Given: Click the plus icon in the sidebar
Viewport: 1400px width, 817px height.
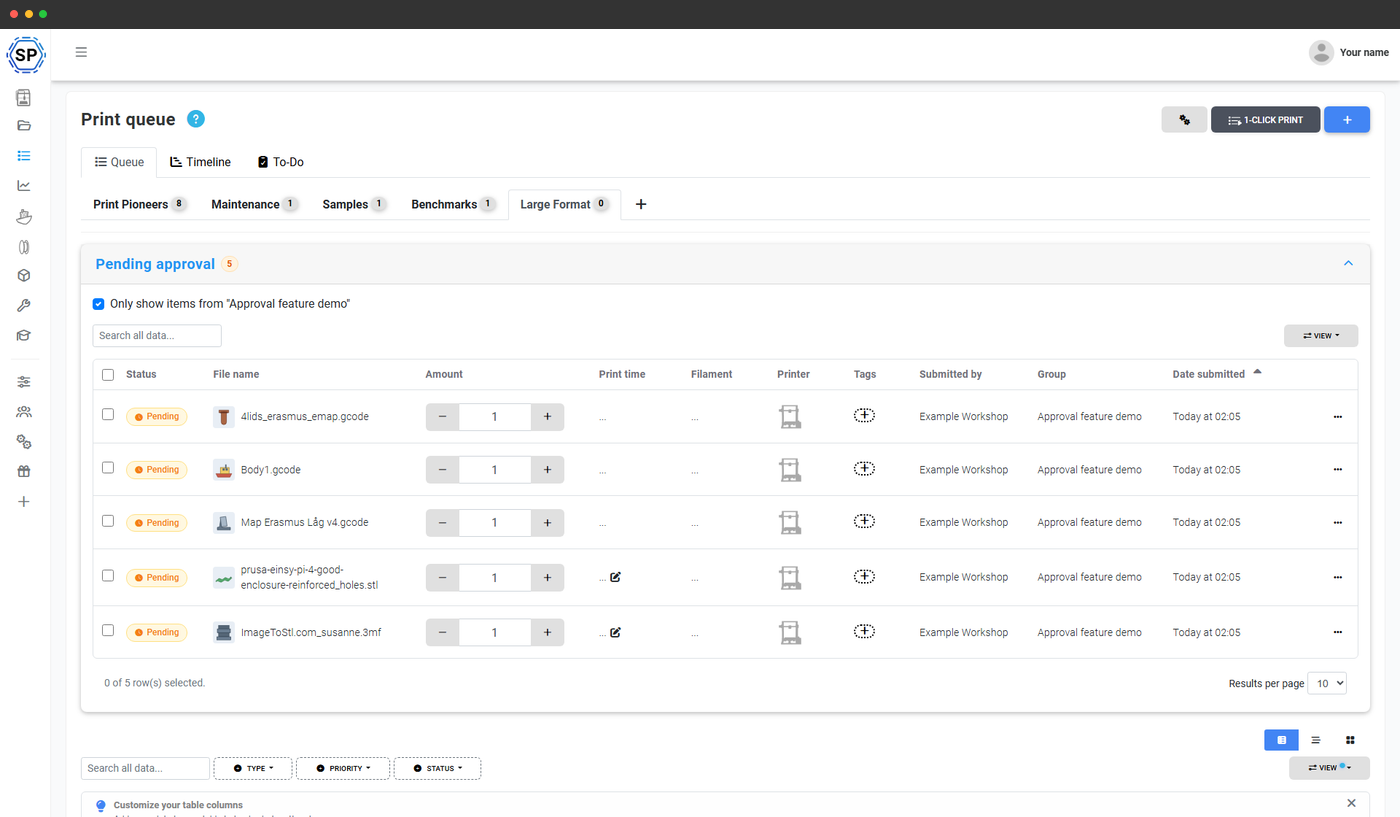Looking at the screenshot, I should [x=24, y=502].
